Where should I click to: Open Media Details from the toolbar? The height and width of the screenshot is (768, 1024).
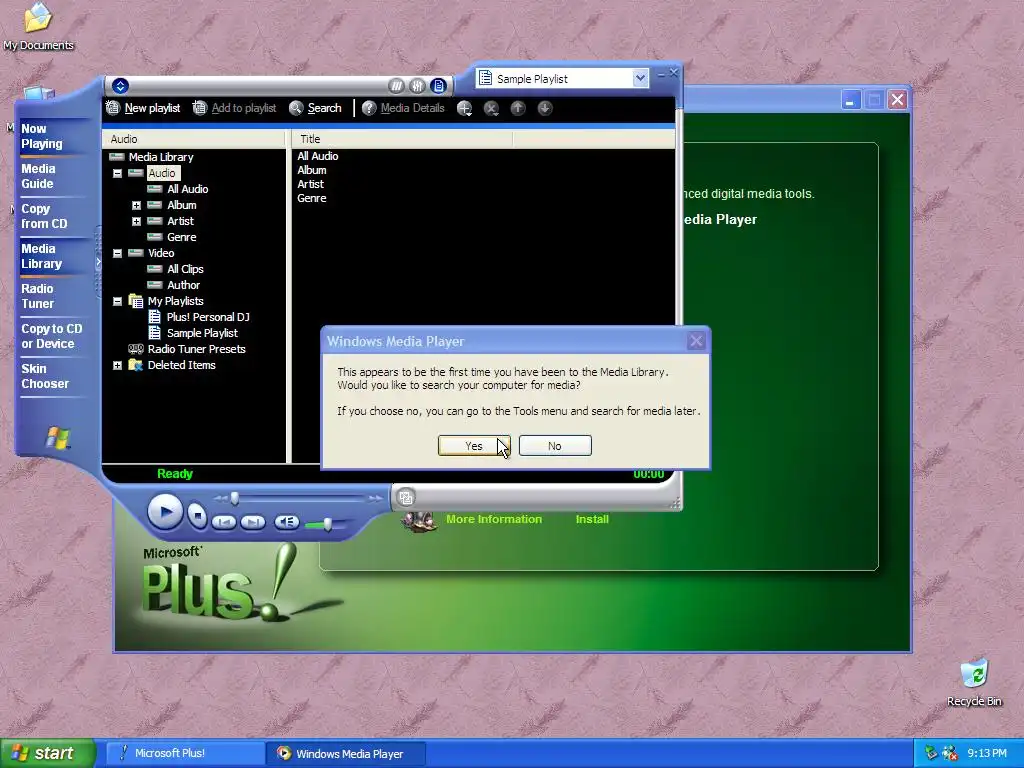(404, 108)
